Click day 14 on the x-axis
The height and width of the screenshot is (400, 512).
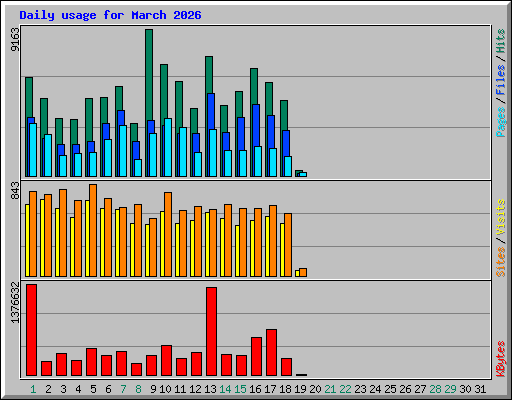click(225, 389)
